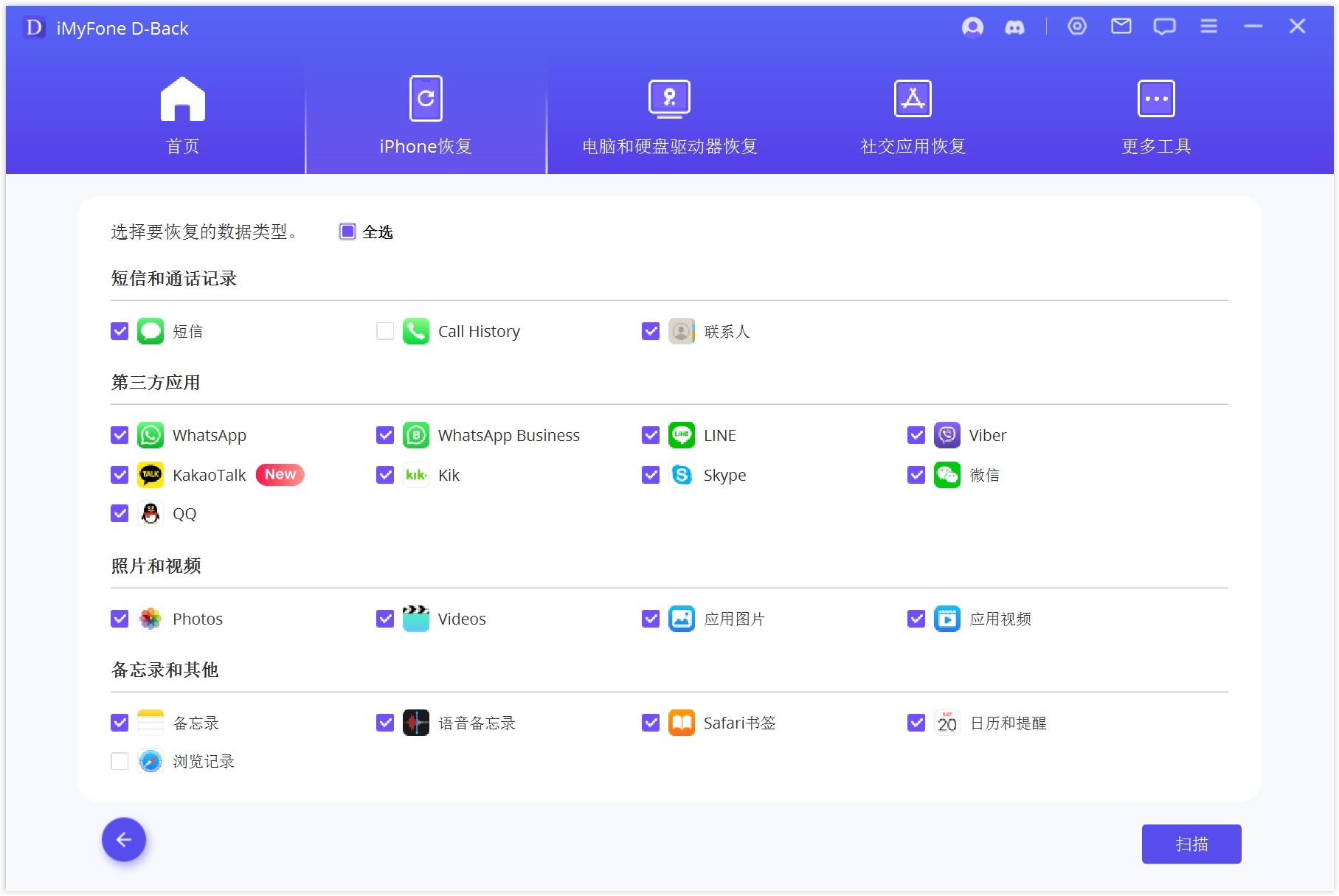The image size is (1339, 896).
Task: Click the KakaoTalk app icon
Action: click(x=150, y=475)
